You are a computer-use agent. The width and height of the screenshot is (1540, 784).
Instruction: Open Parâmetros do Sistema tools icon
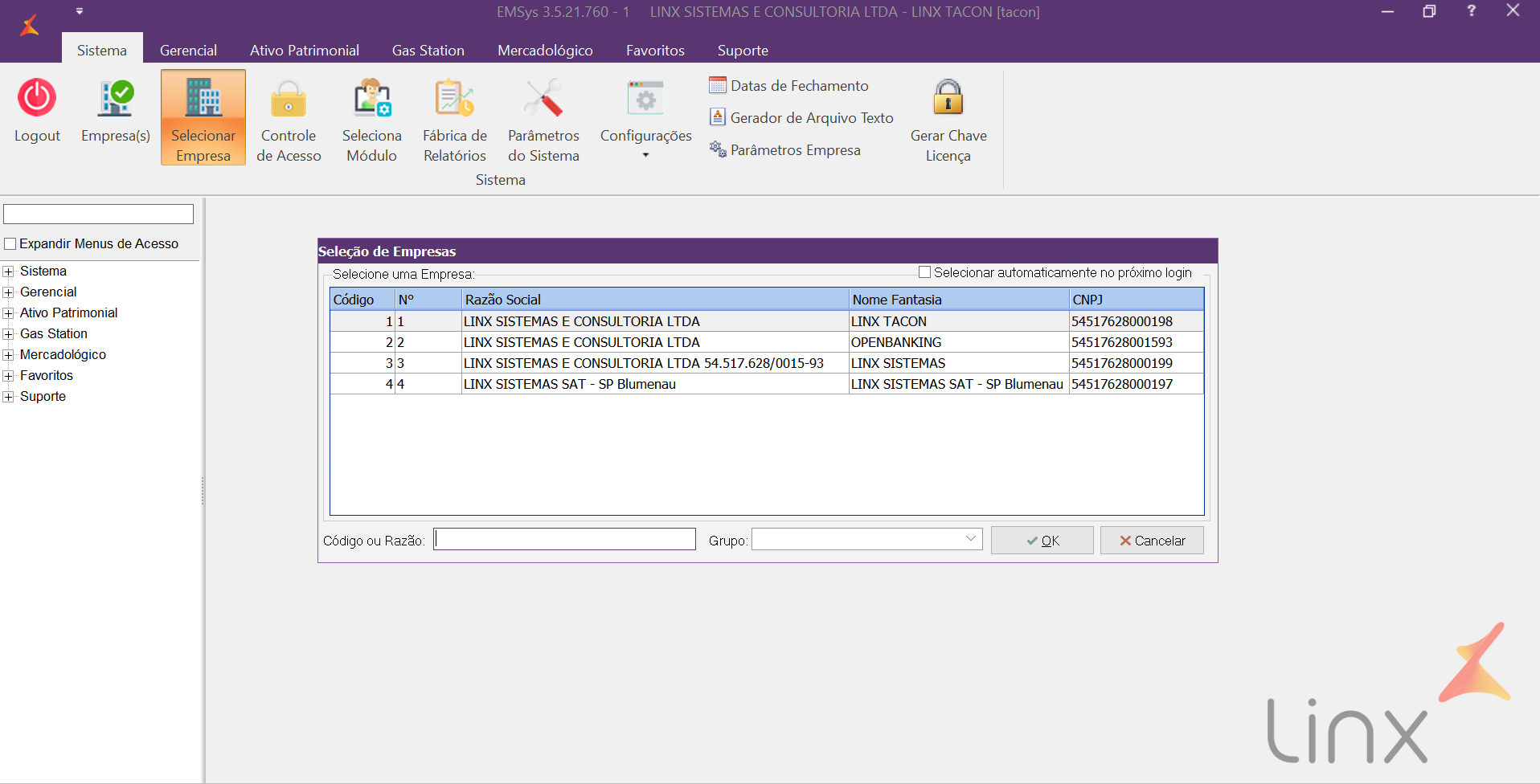(543, 99)
